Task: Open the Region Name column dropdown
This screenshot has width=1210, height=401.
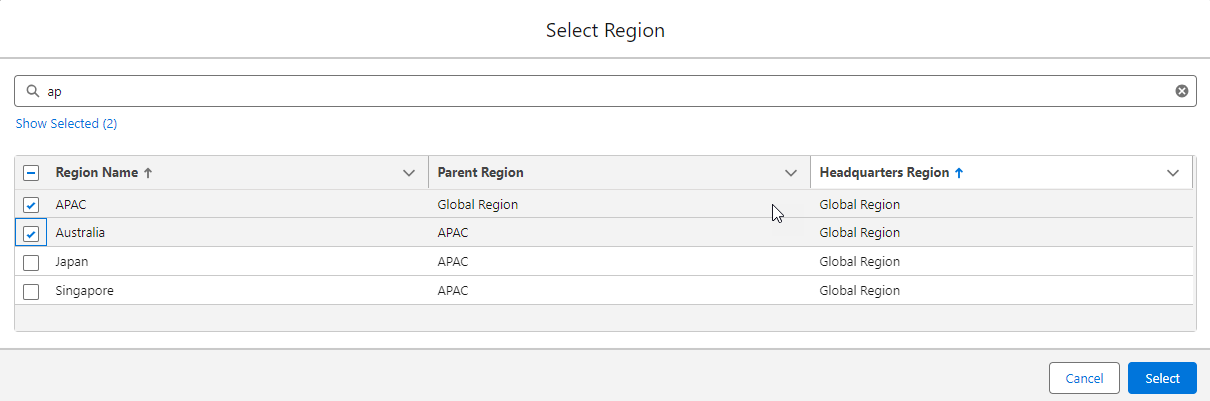Action: tap(408, 173)
